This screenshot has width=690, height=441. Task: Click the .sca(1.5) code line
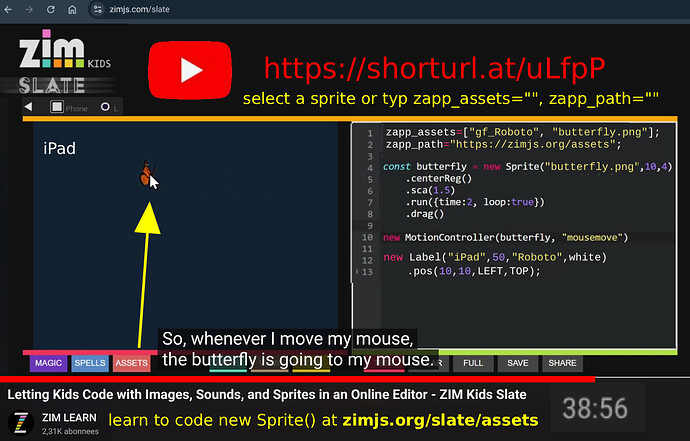pyautogui.click(x=430, y=191)
